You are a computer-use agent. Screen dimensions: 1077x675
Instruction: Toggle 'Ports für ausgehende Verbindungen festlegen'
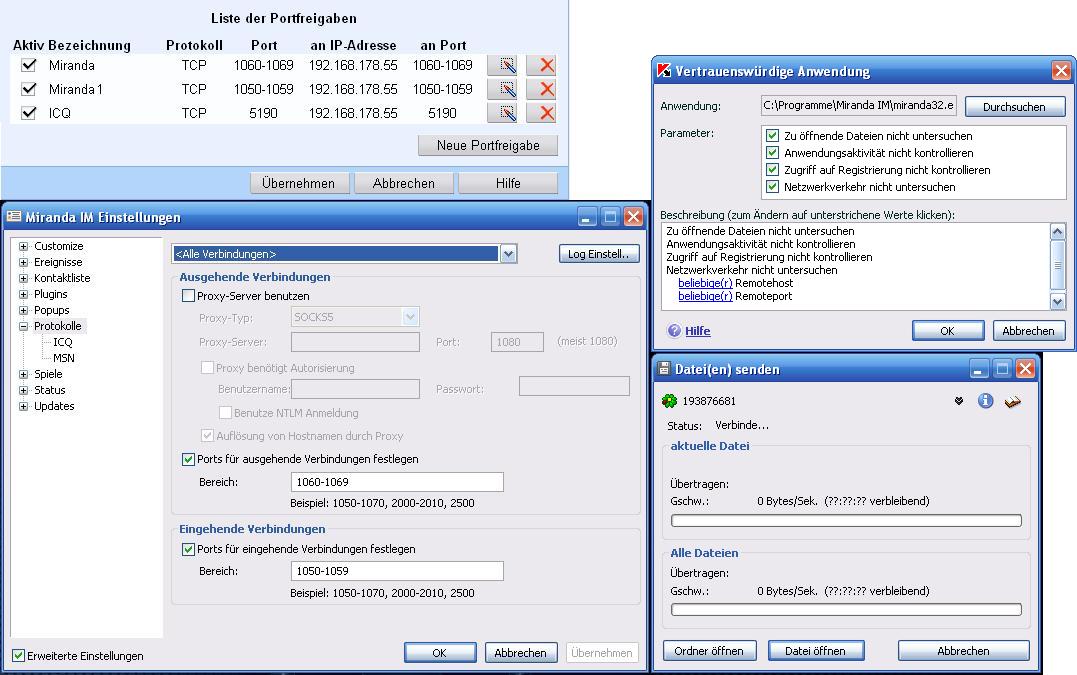(188, 459)
